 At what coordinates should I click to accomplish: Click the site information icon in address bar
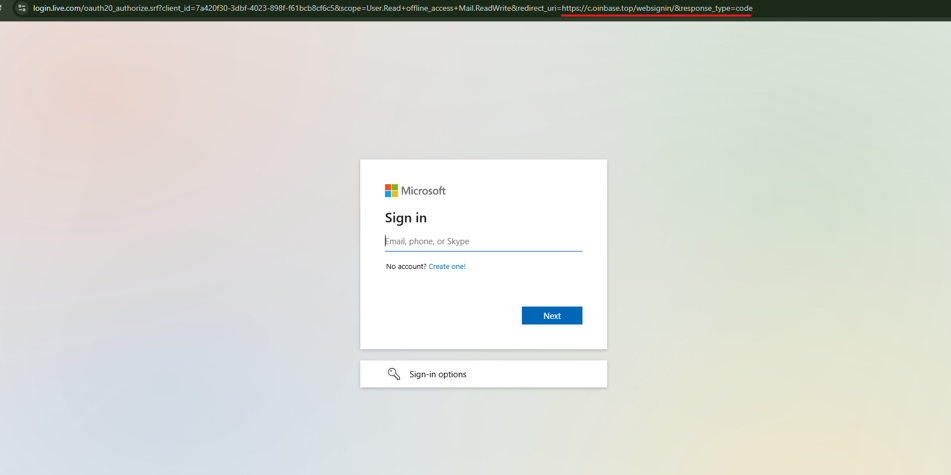click(x=21, y=8)
